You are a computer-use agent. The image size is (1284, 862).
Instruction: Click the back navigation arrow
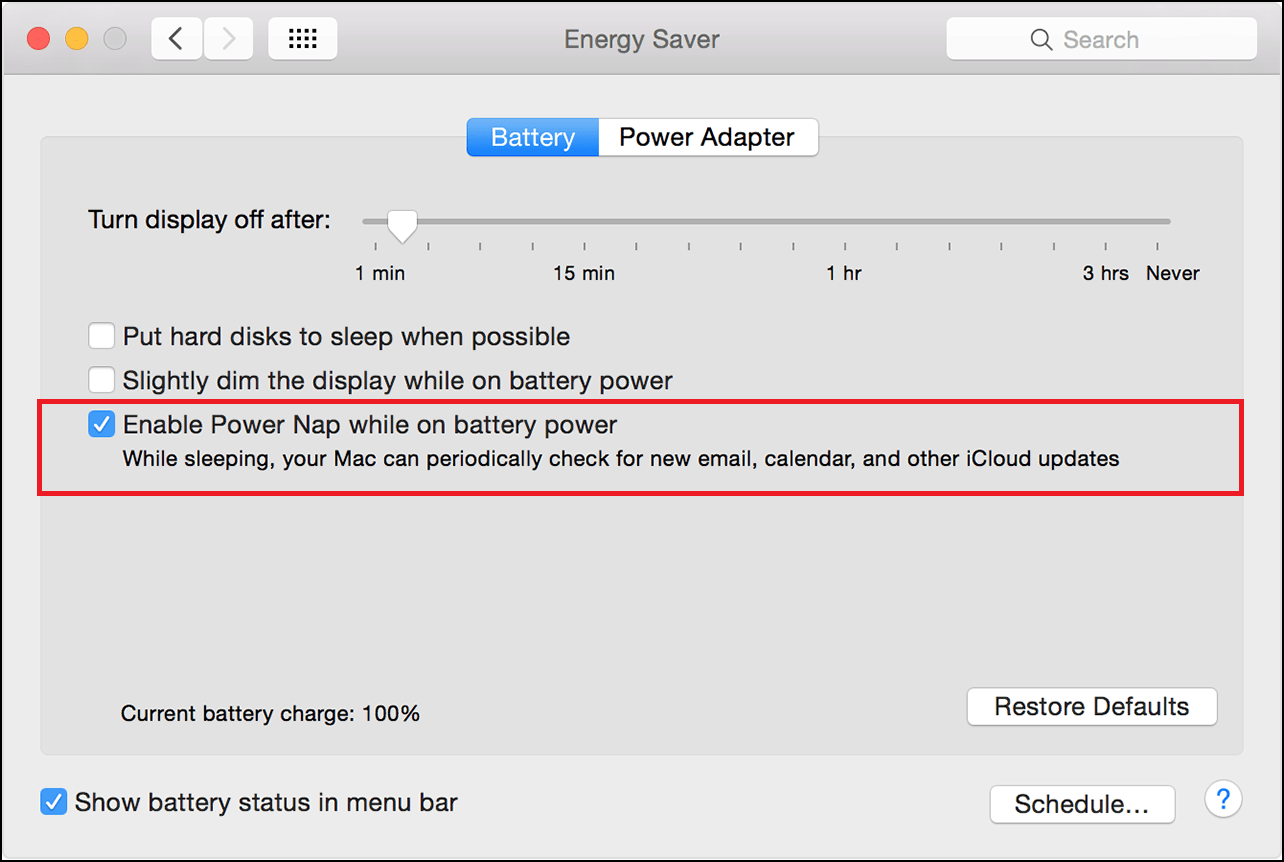coord(177,37)
